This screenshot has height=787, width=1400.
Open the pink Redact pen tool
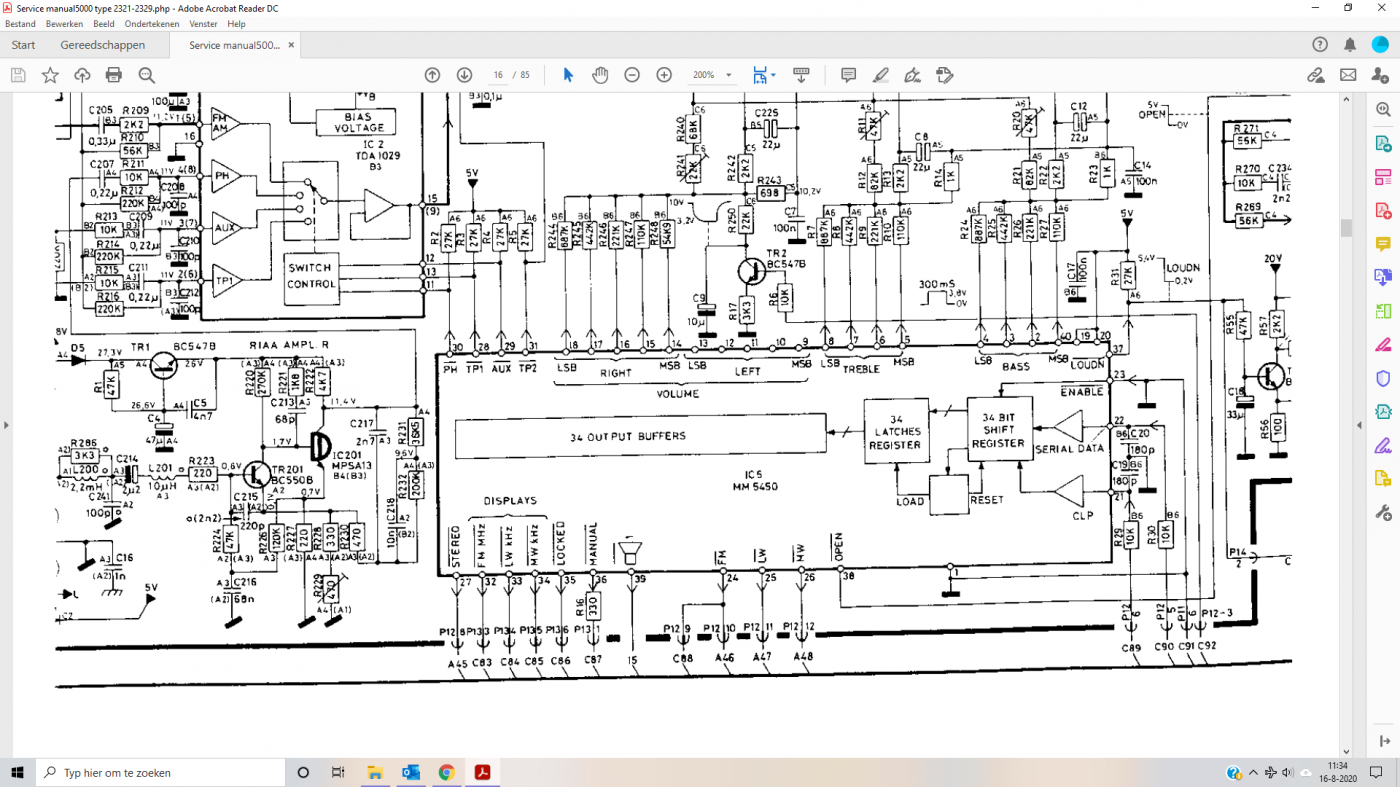1383,345
